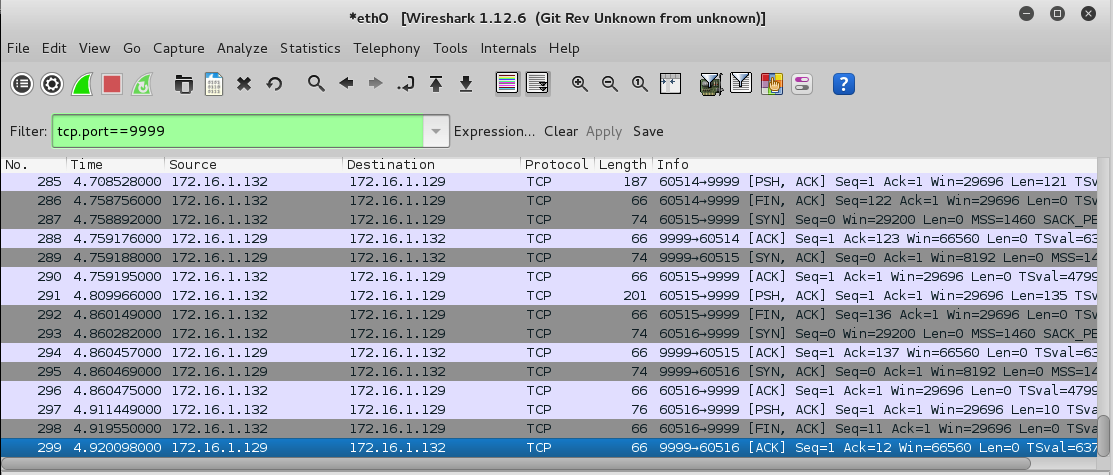Apply the display filter
Screen dimensions: 1113x475
(x=604, y=131)
